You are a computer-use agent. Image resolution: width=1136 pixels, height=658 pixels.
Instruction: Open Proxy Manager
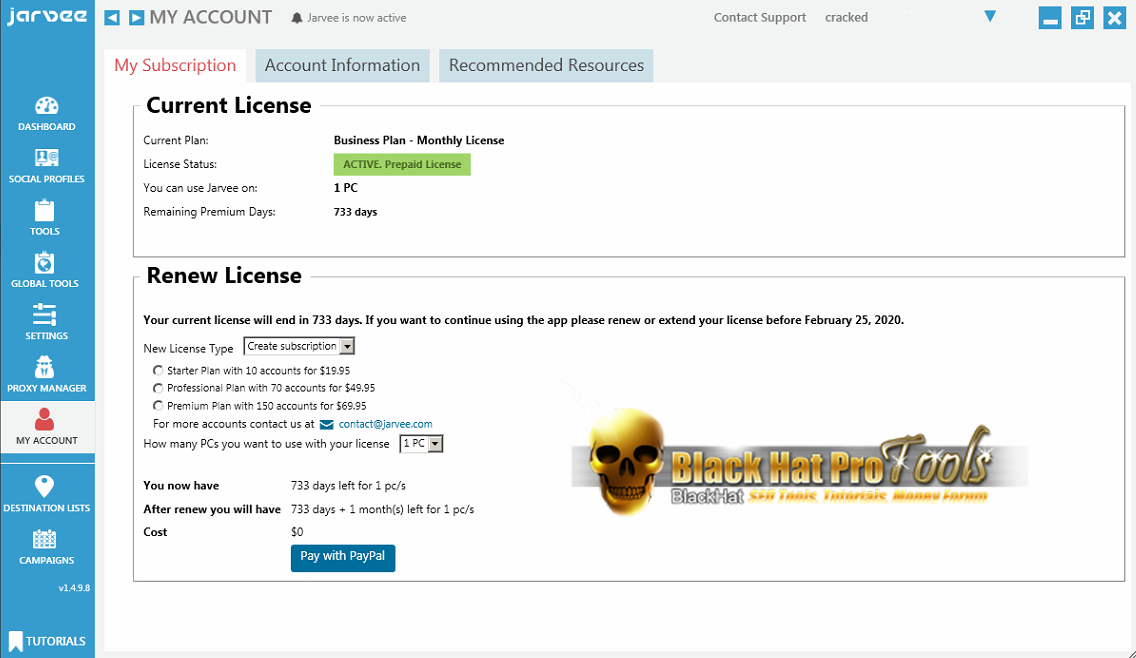click(46, 375)
